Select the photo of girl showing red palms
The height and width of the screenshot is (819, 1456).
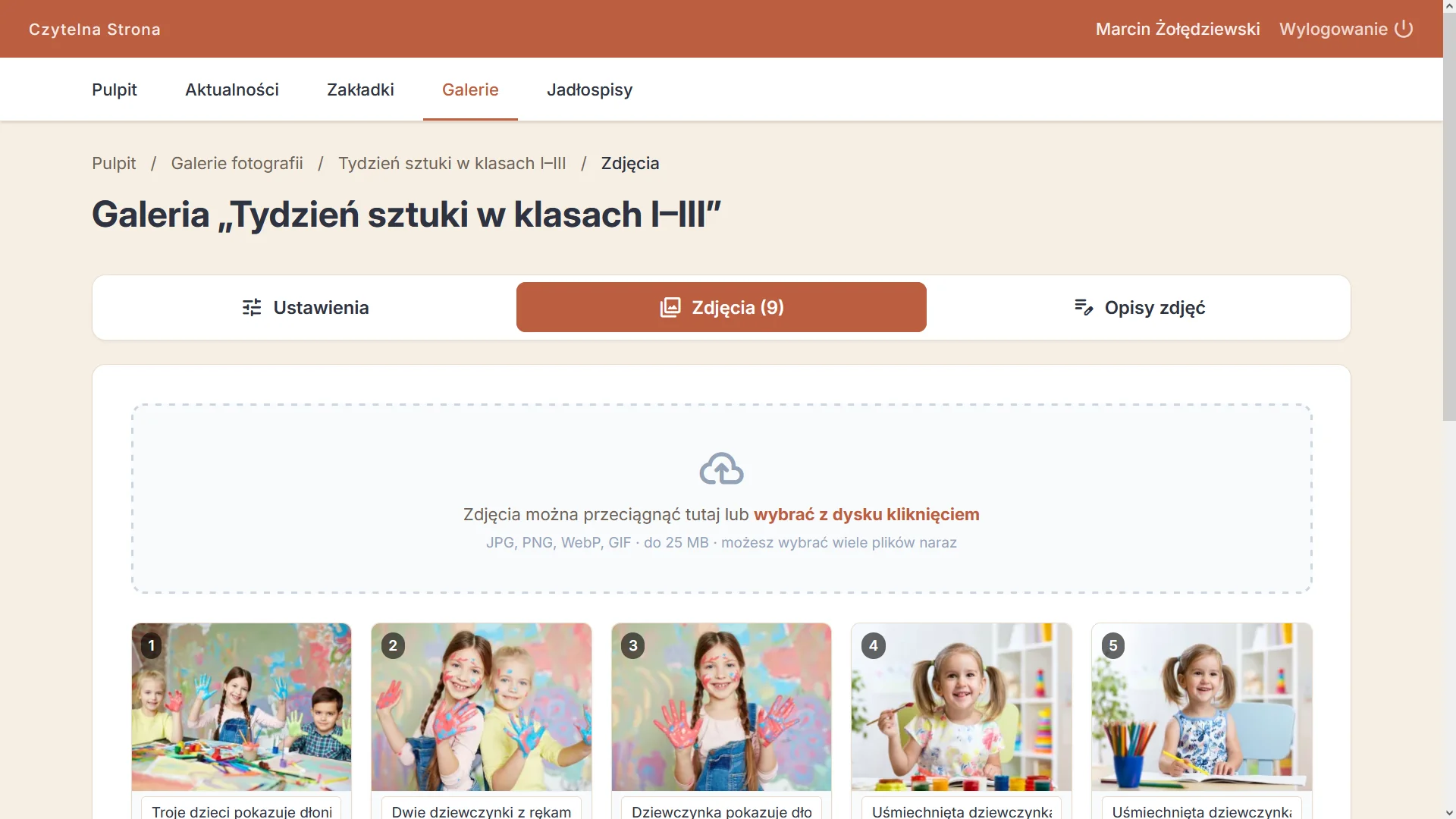coord(721,707)
